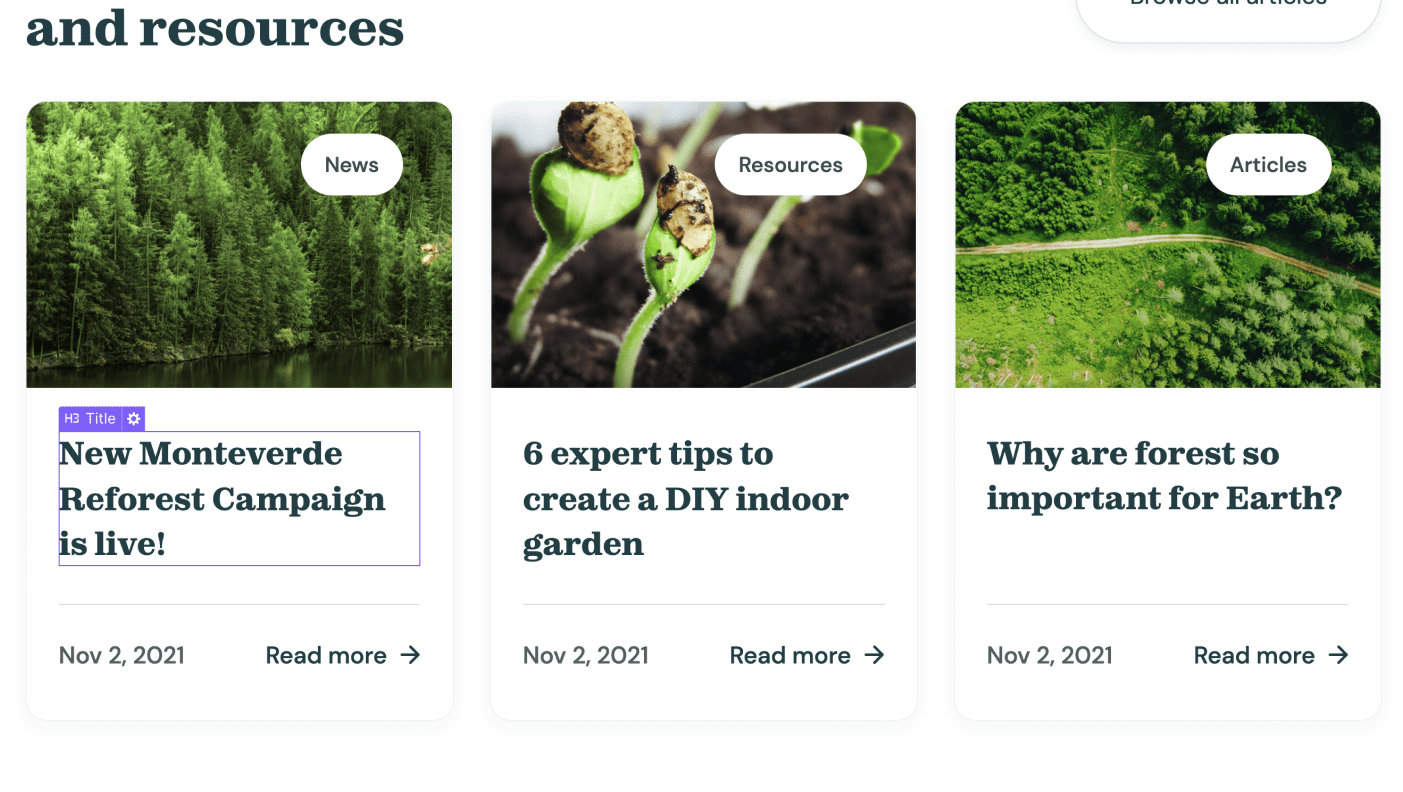Select the Articles category badge
Image resolution: width=1403 pixels, height=792 pixels.
(x=1268, y=164)
